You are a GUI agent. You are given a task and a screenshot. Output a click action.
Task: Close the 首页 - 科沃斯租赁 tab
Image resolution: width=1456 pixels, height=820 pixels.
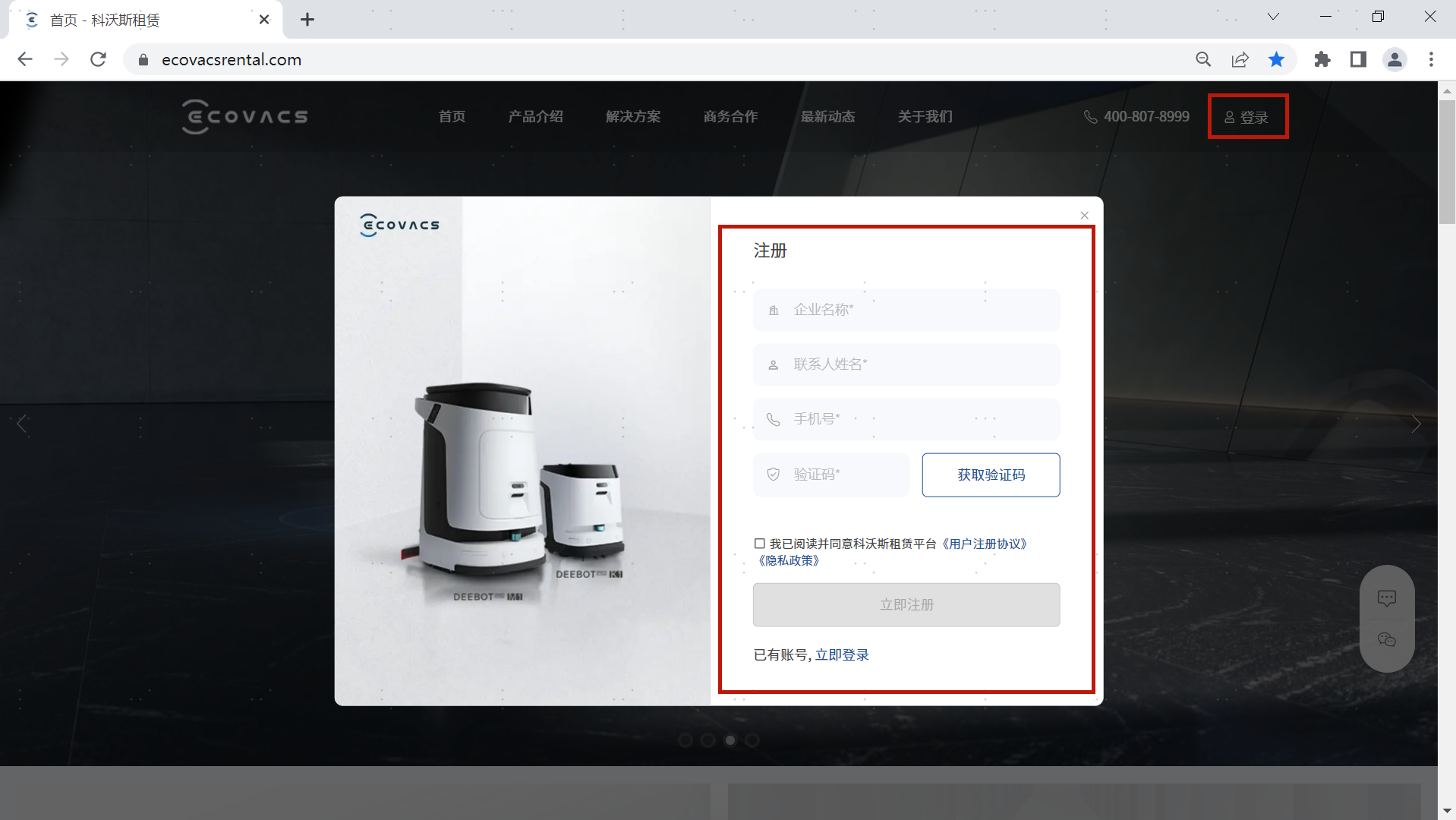pyautogui.click(x=264, y=20)
